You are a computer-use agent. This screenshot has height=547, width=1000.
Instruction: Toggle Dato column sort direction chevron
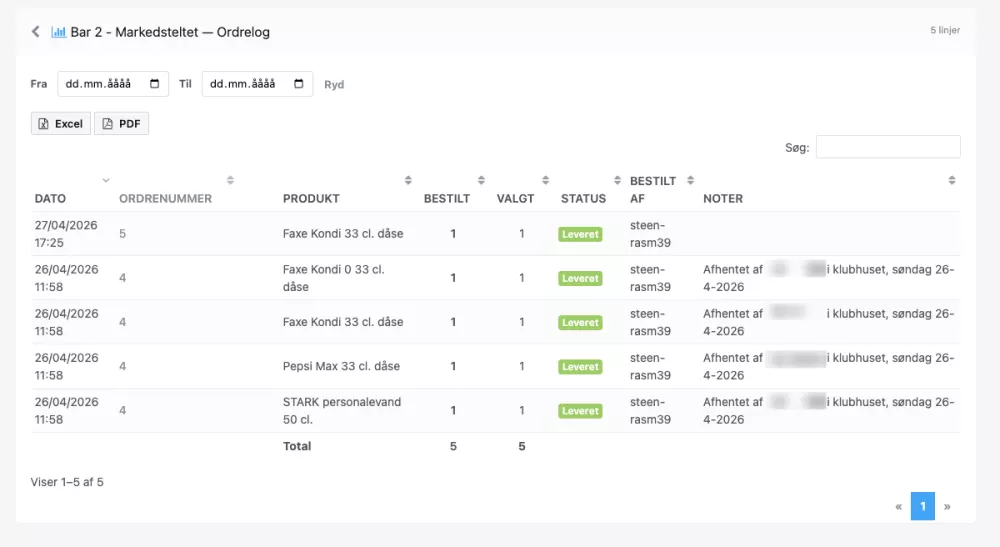click(x=106, y=180)
